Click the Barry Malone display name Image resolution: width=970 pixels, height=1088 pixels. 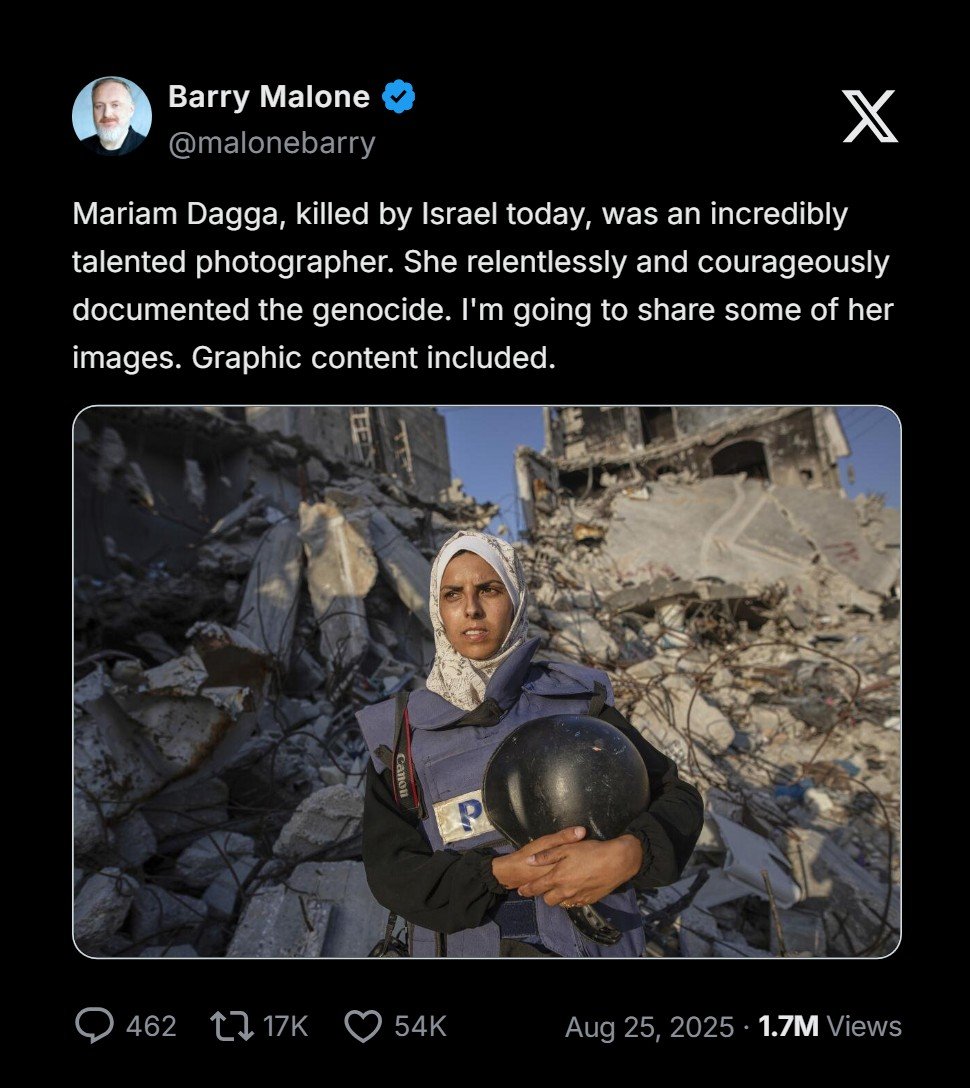click(x=269, y=96)
